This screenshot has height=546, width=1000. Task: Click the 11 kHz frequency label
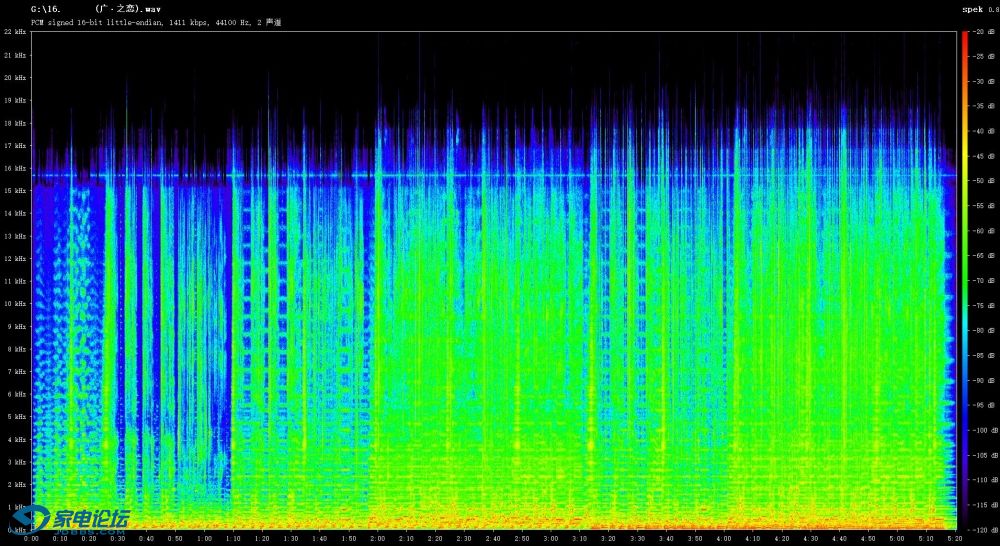coord(14,281)
